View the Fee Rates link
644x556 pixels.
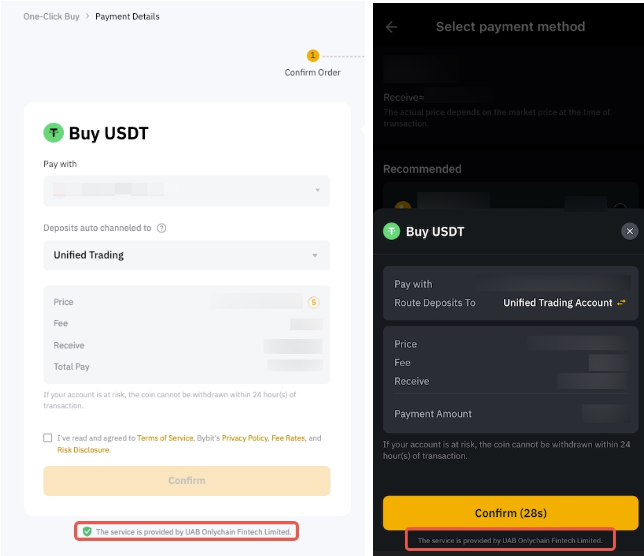288,438
